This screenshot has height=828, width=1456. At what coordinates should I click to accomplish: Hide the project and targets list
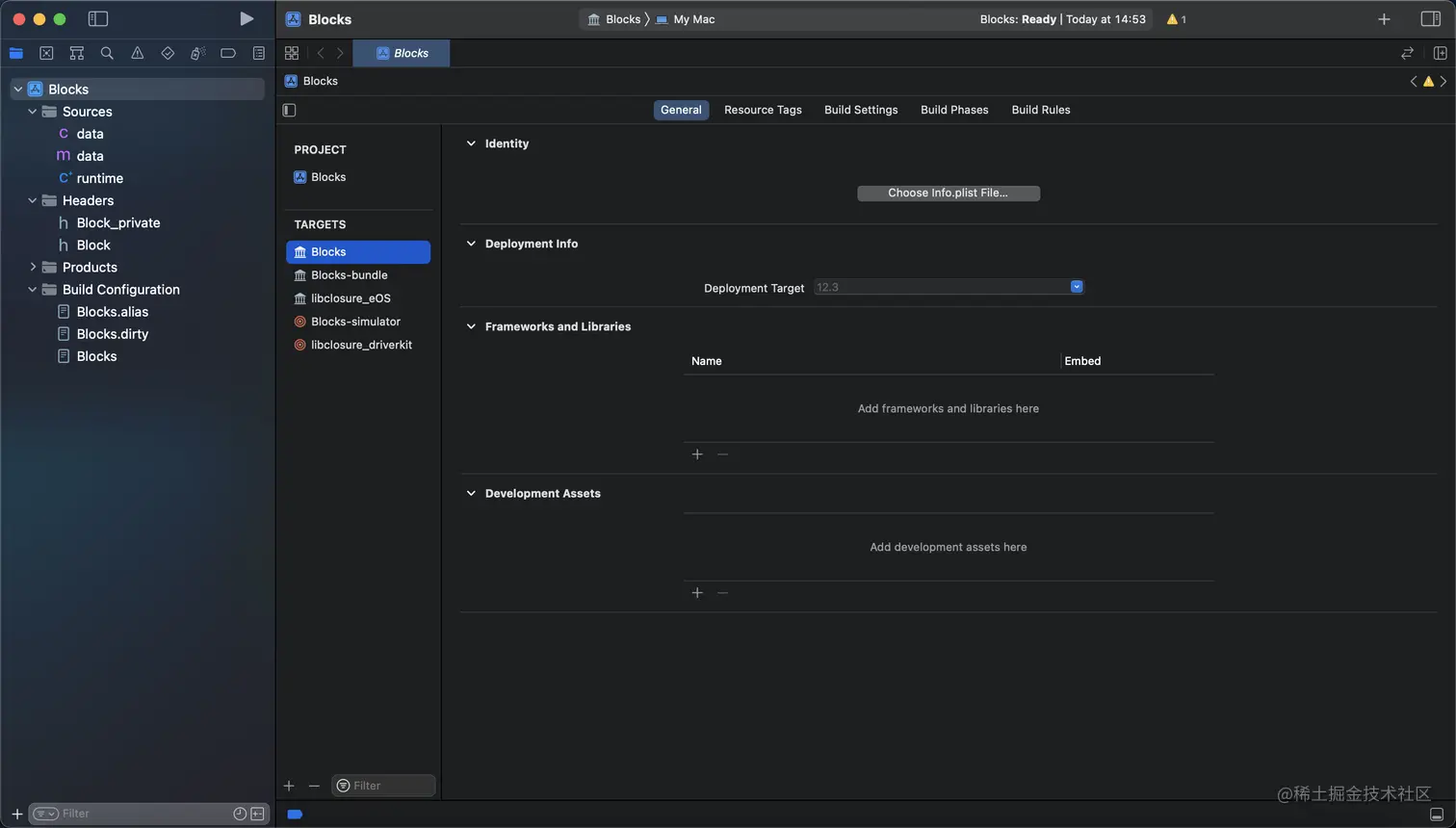pos(289,110)
